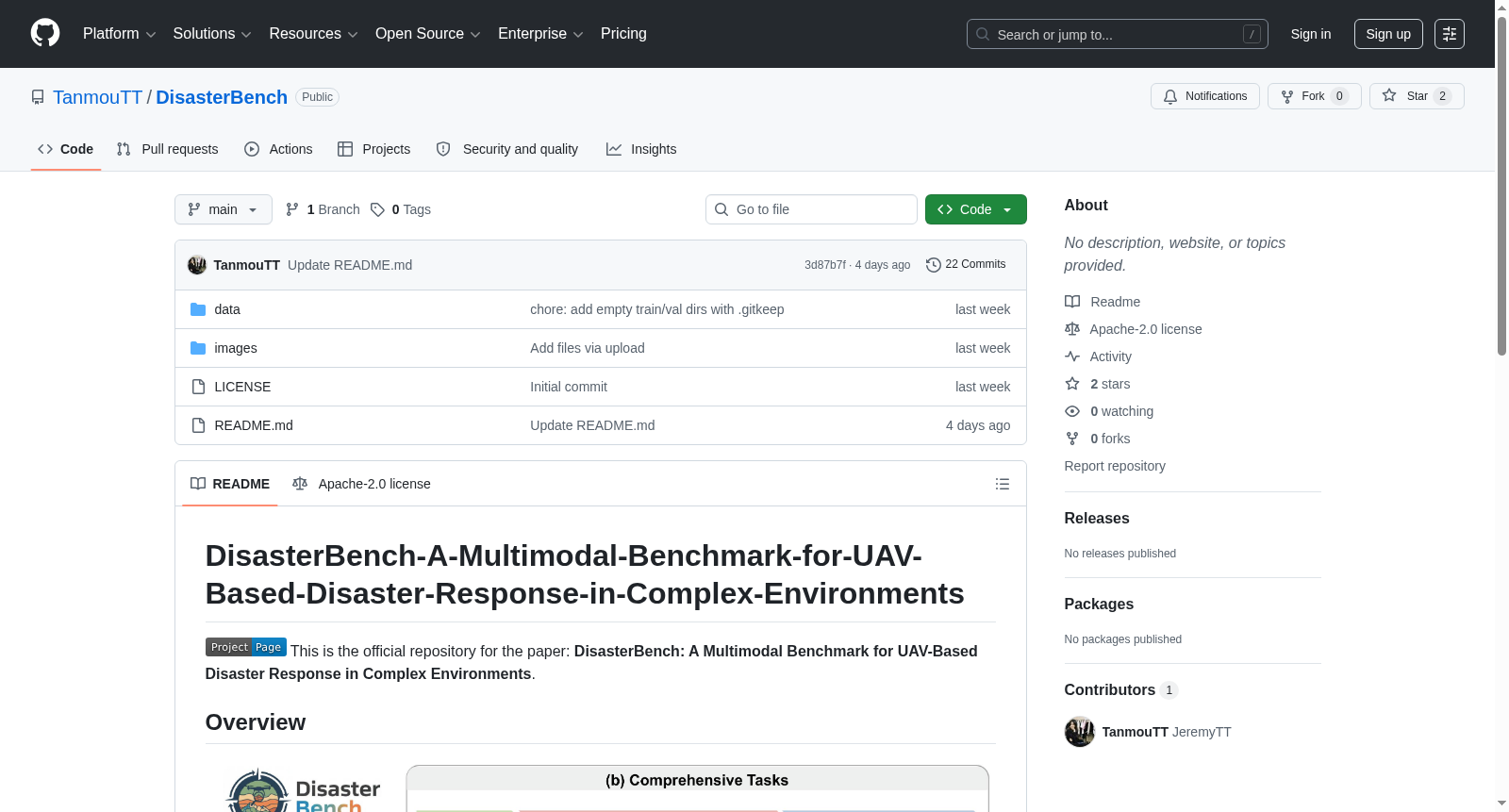Open the appearance settings icon button
This screenshot has height=812, width=1509.
(1450, 34)
